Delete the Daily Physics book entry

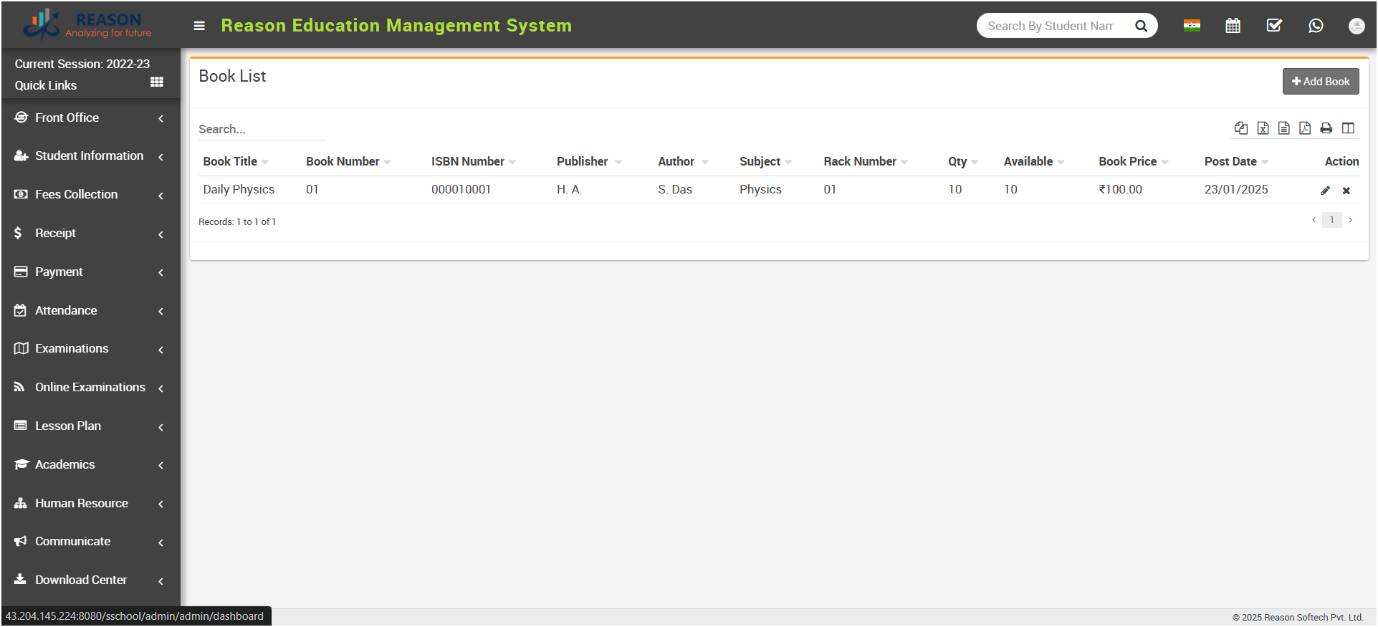click(x=1346, y=190)
